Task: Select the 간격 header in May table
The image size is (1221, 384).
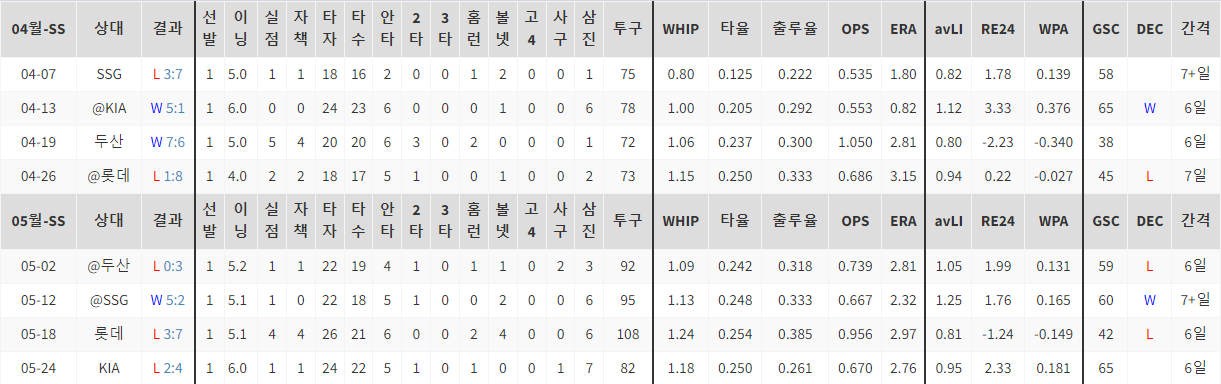Action: point(1195,219)
